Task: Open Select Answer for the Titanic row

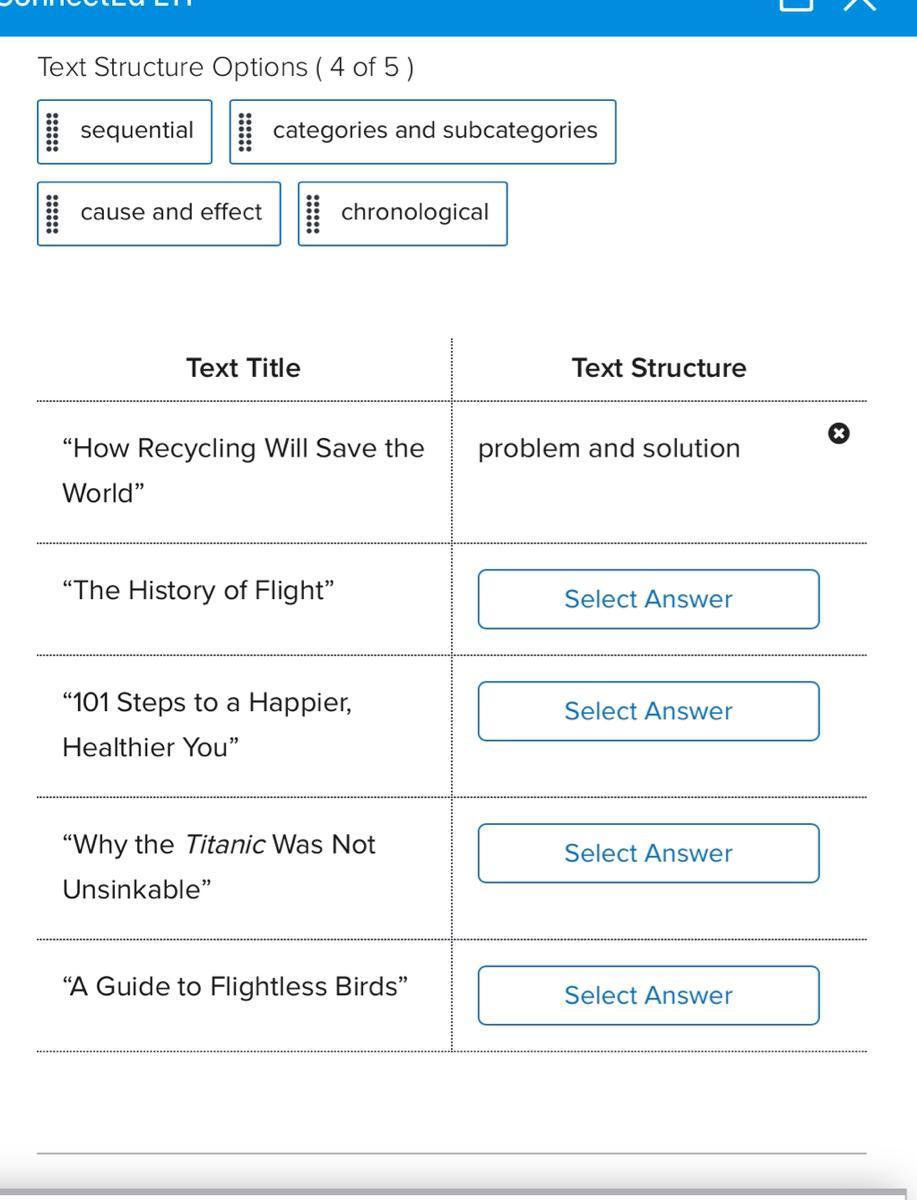Action: (x=648, y=853)
